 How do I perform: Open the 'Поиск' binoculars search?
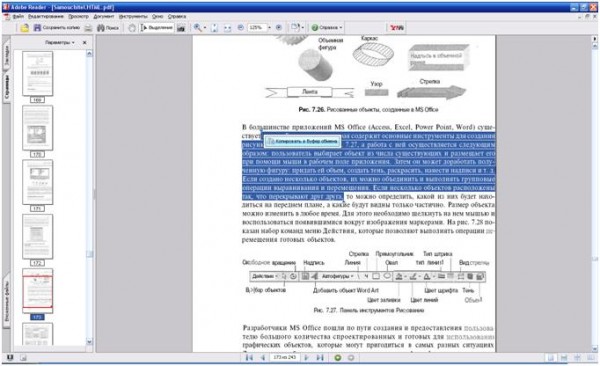pyautogui.click(x=108, y=28)
